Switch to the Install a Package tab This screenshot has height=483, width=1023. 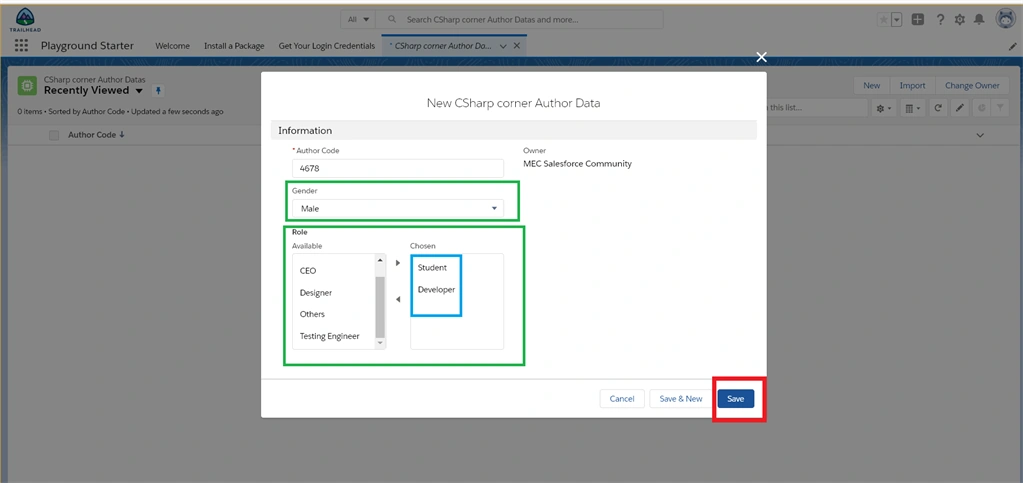pyautogui.click(x=234, y=46)
